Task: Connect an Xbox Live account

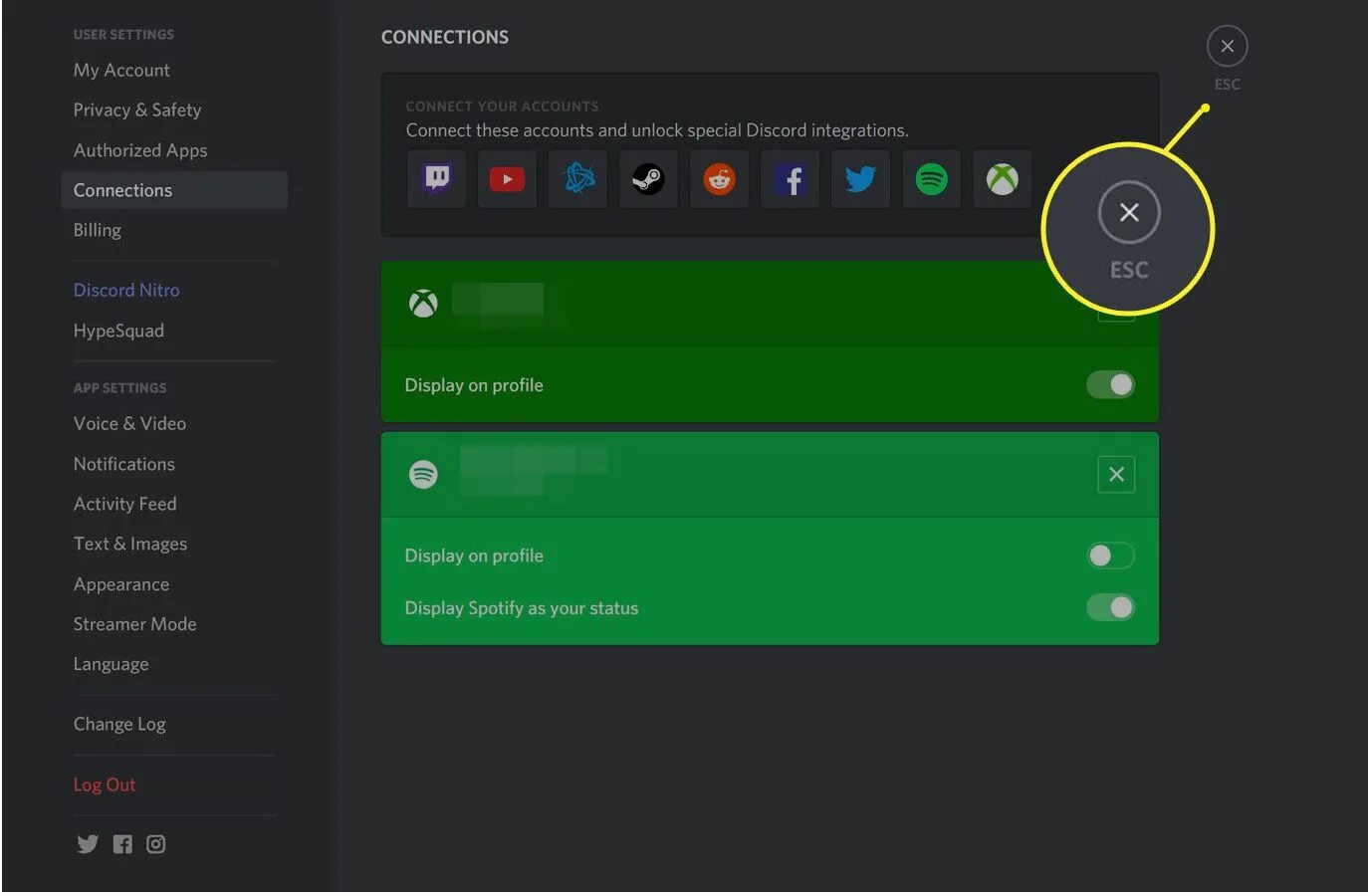Action: (x=1002, y=179)
